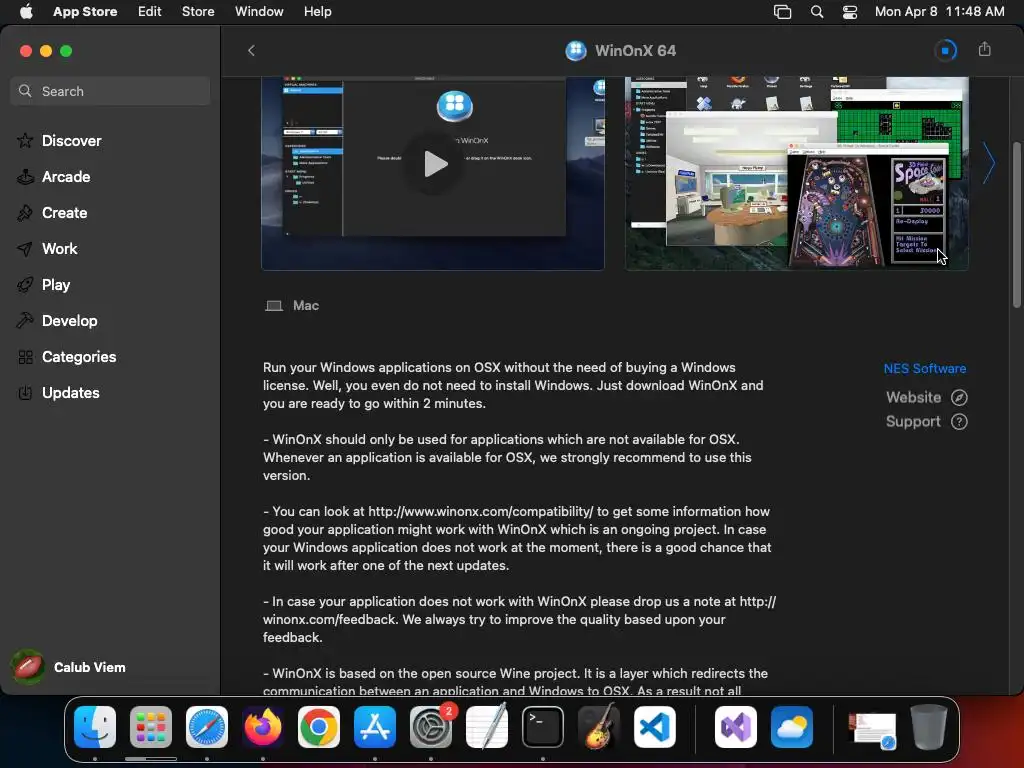Open the Help menu
Viewport: 1024px width, 768px height.
tap(317, 11)
